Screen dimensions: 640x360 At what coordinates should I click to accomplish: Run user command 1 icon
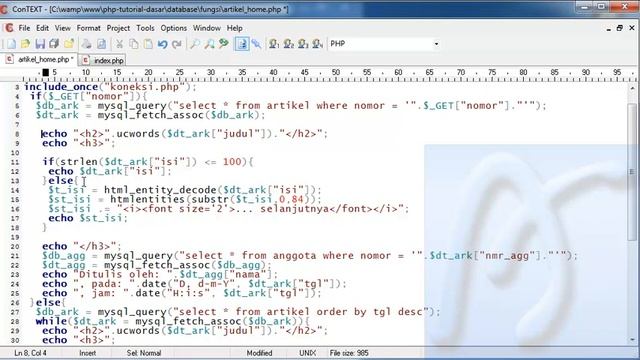274,44
